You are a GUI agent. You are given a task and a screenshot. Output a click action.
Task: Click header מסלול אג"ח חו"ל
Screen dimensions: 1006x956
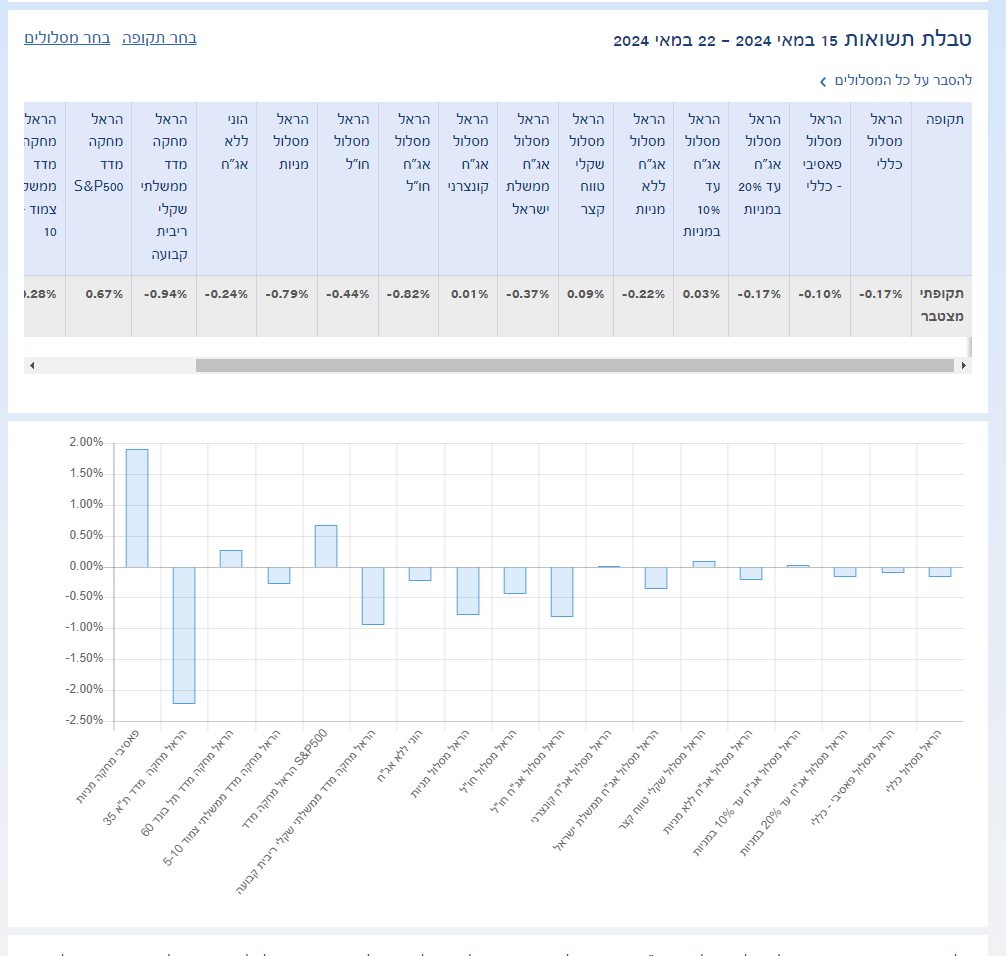coord(409,189)
